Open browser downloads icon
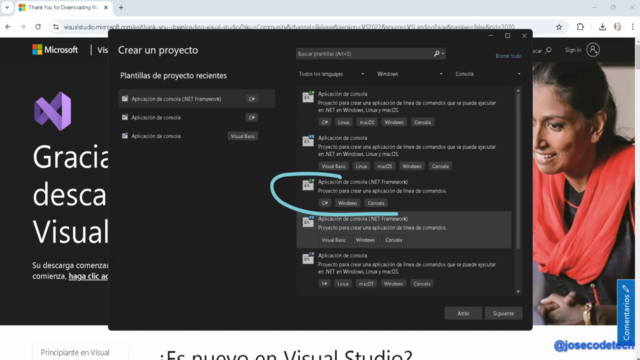The width and height of the screenshot is (640, 360). click(x=602, y=27)
